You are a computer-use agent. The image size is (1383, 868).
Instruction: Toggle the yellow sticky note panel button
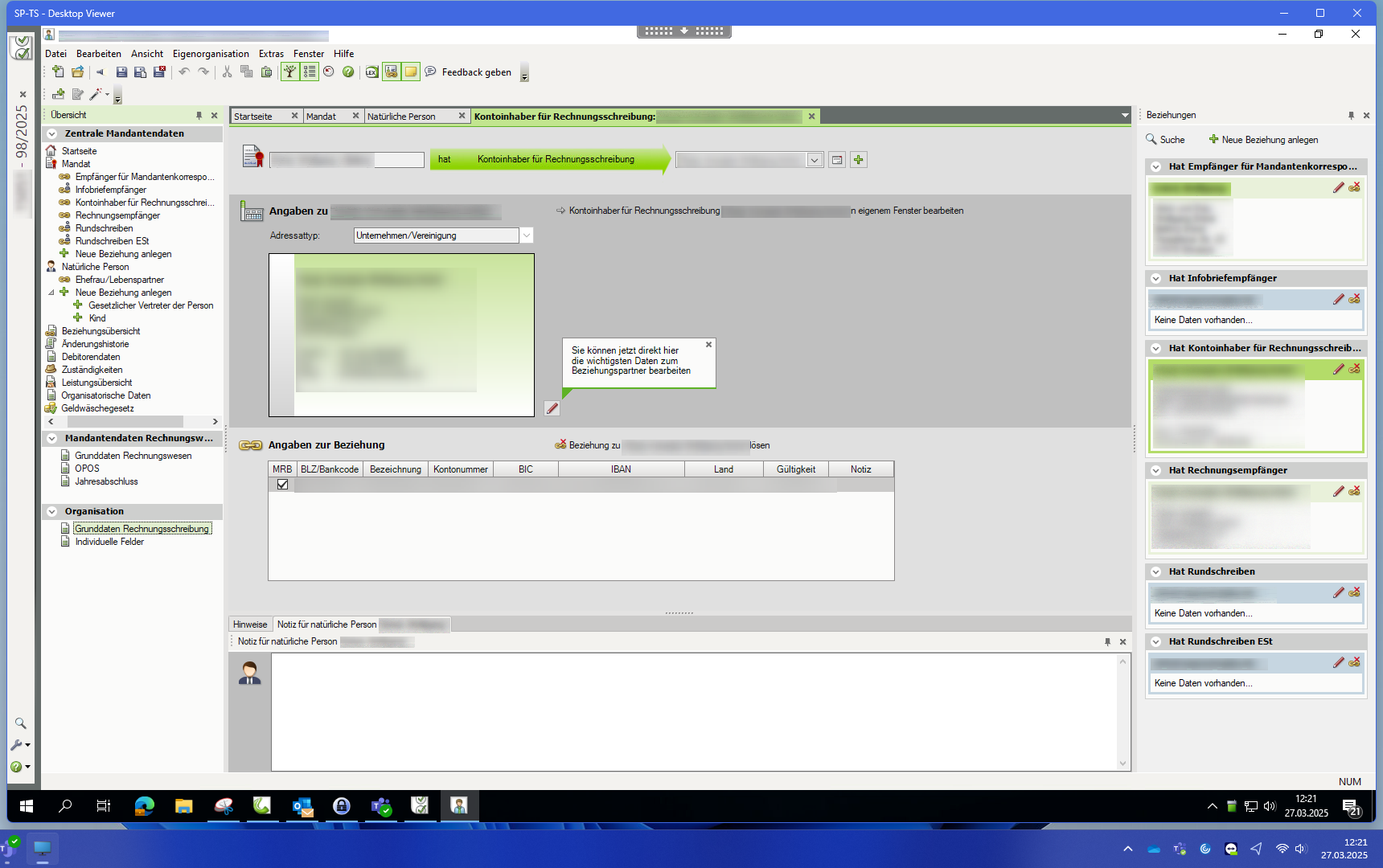pyautogui.click(x=410, y=72)
